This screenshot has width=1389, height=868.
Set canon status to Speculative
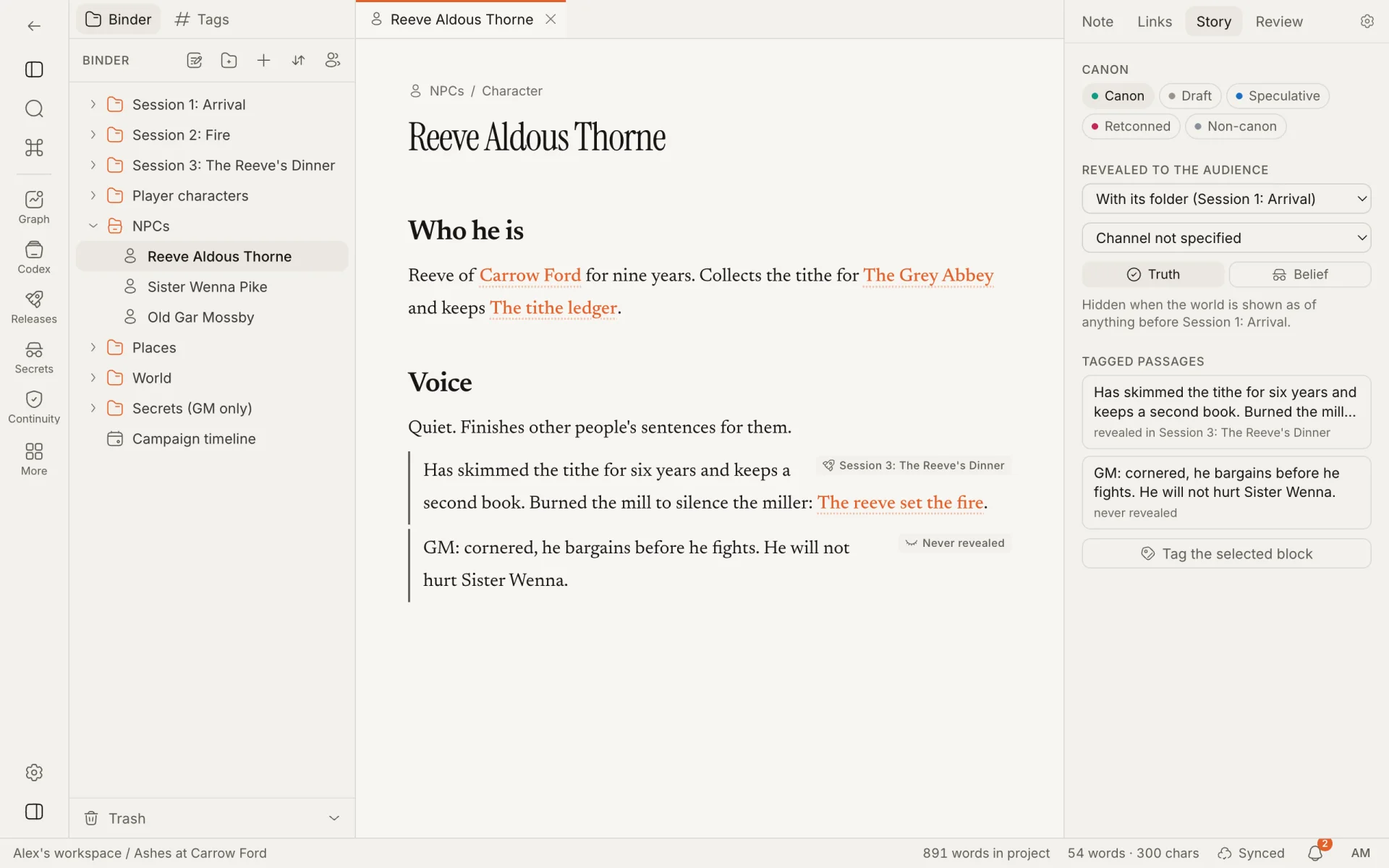1278,96
